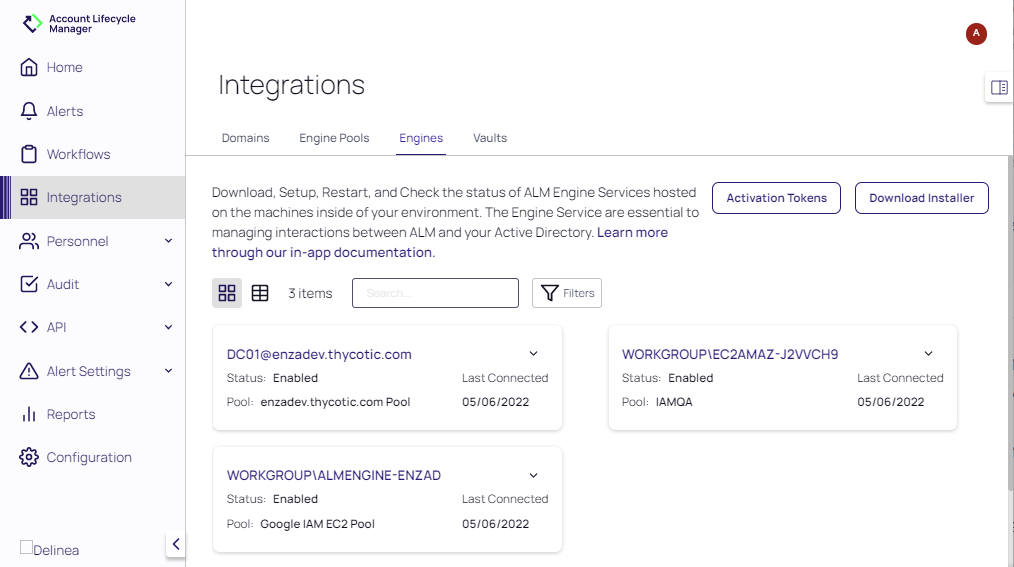Focus the engines search field
Viewport: 1014px width, 567px height.
pyautogui.click(x=435, y=293)
